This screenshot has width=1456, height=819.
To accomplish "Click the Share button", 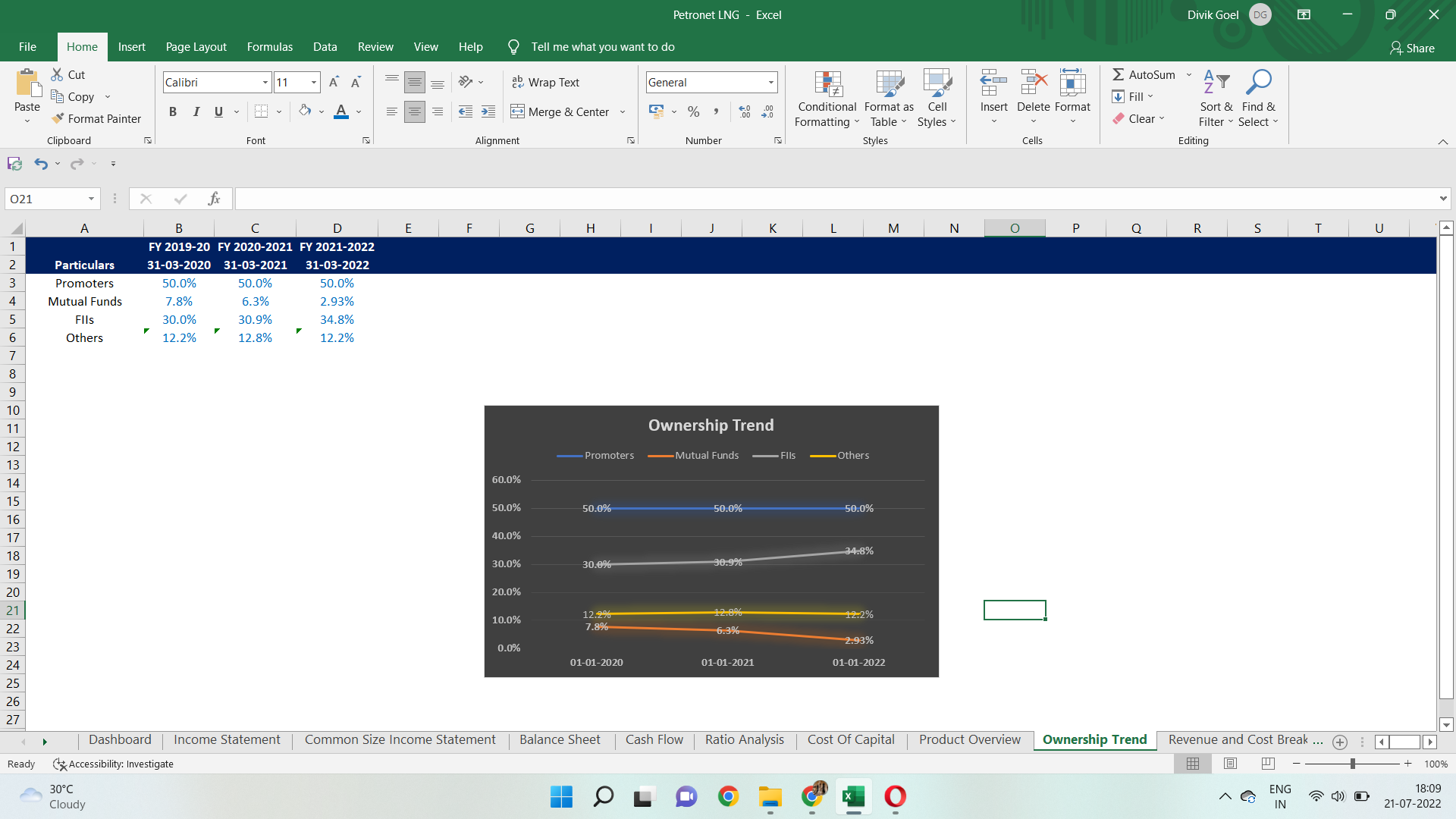I will point(1412,48).
